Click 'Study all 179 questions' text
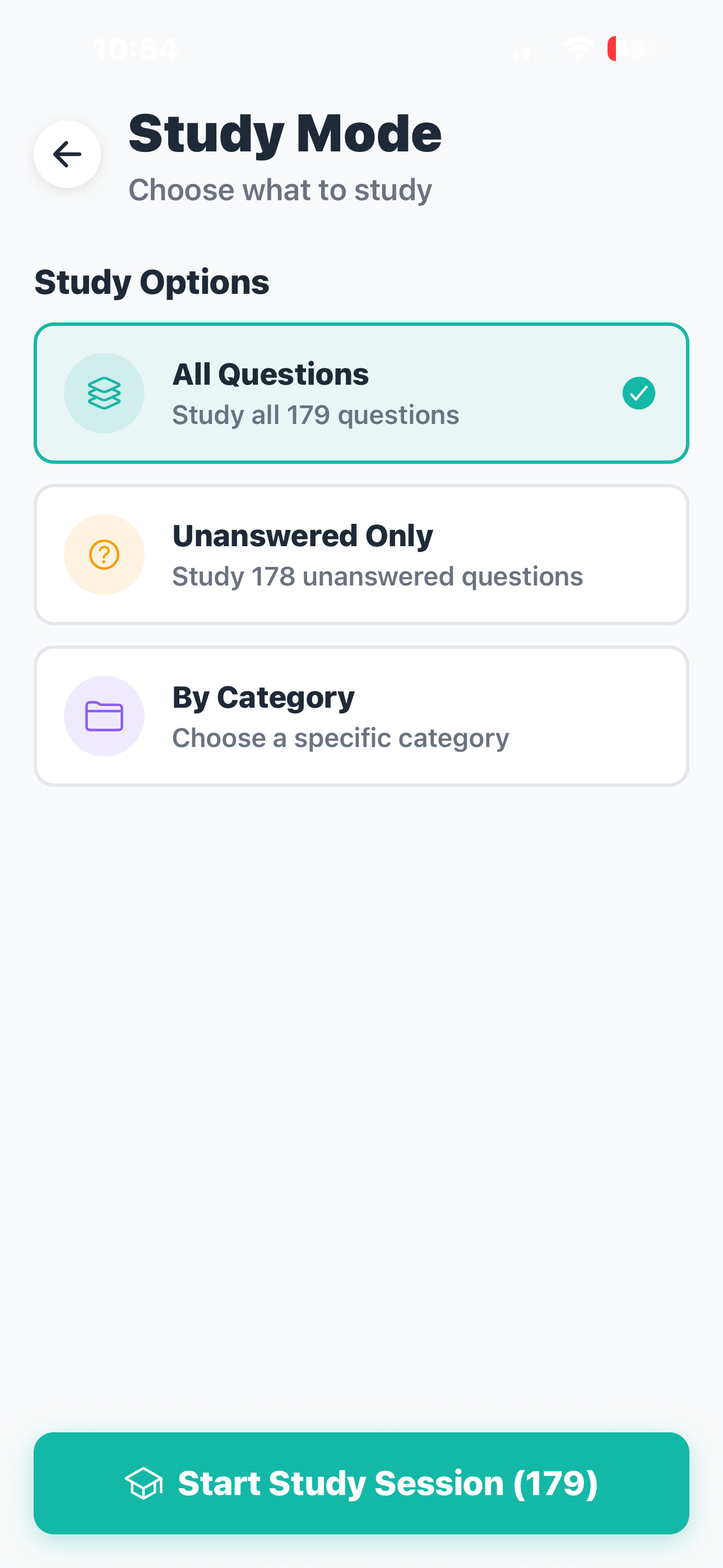The image size is (723, 1568). [x=315, y=415]
